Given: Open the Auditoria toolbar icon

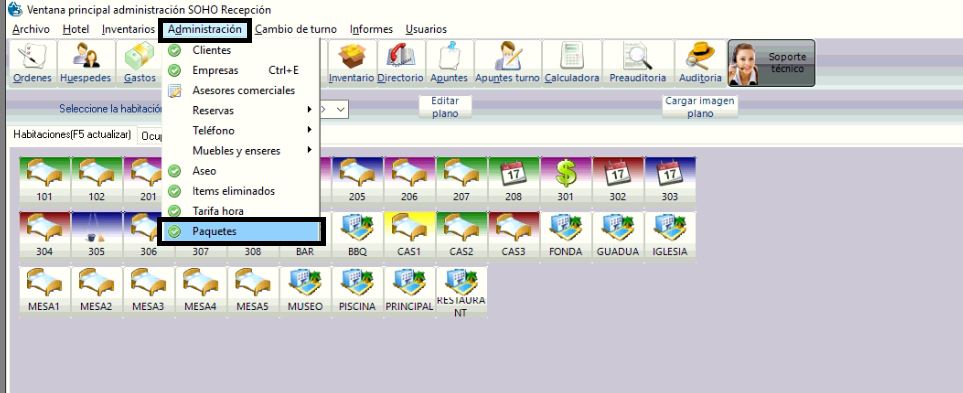Looking at the screenshot, I should point(700,63).
